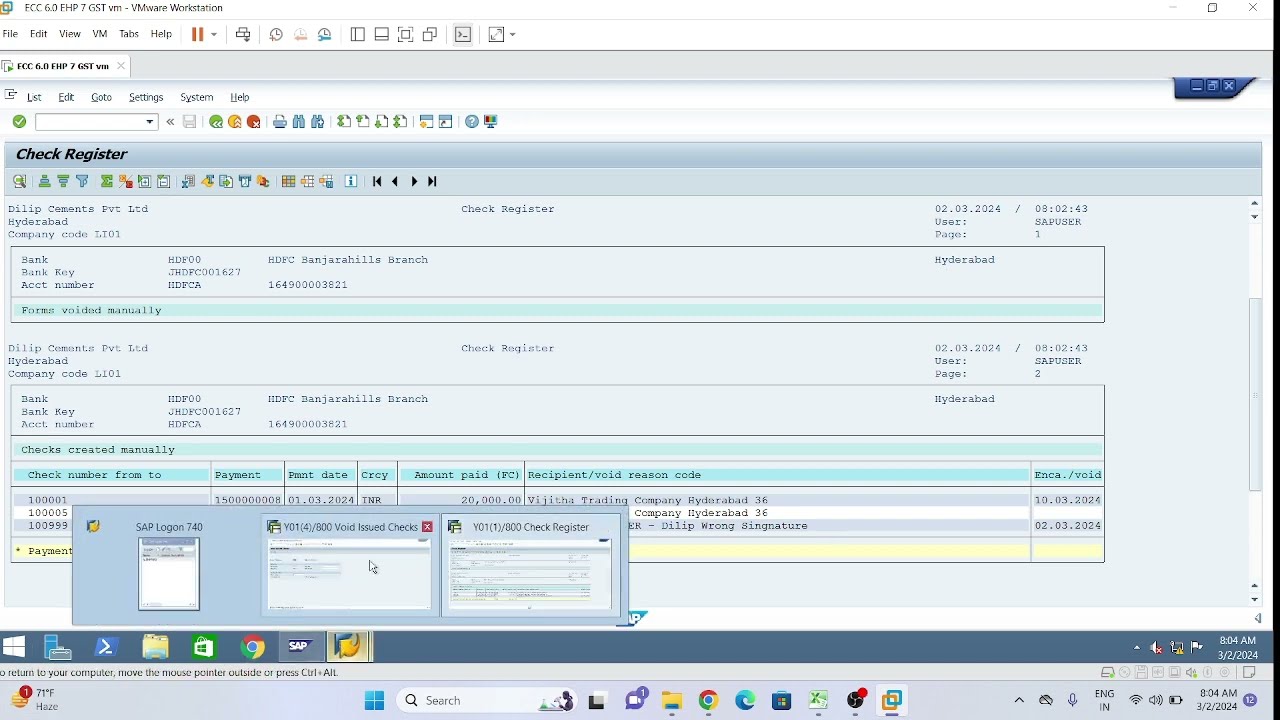Click the Information 'i' icon
This screenshot has height=720, width=1280.
[x=351, y=182]
